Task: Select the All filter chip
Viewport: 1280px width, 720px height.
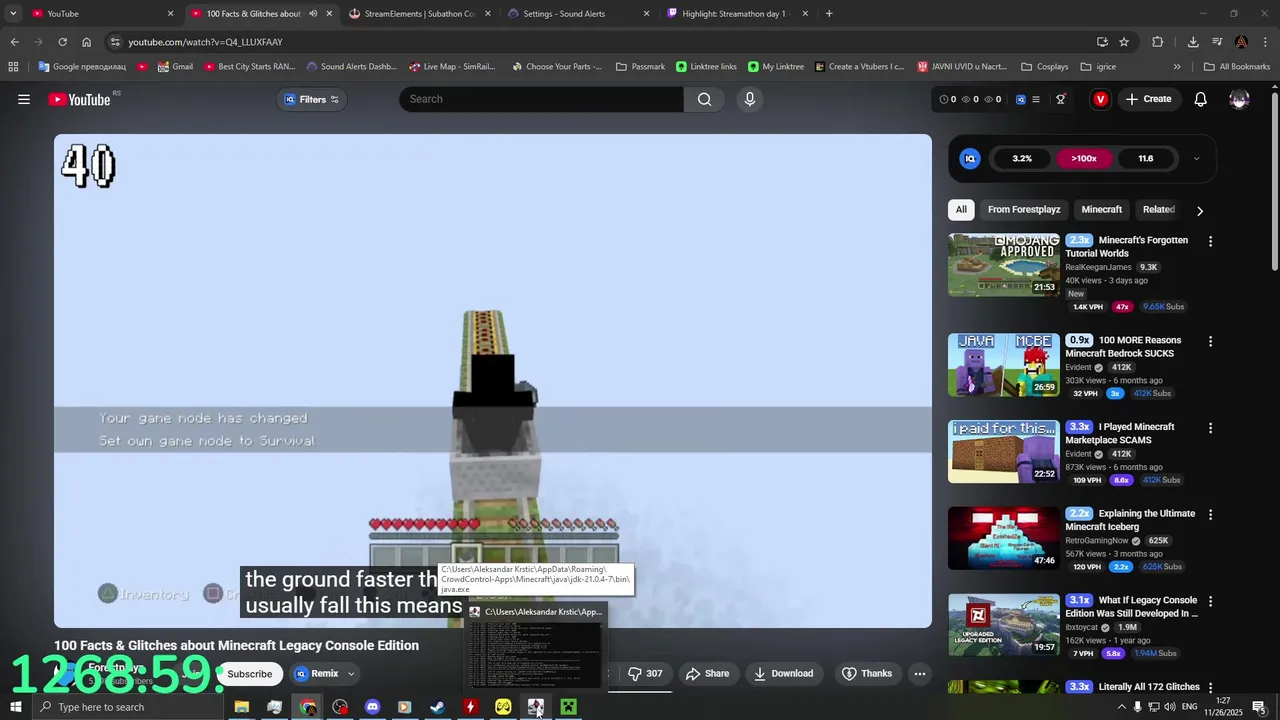Action: coord(961,209)
